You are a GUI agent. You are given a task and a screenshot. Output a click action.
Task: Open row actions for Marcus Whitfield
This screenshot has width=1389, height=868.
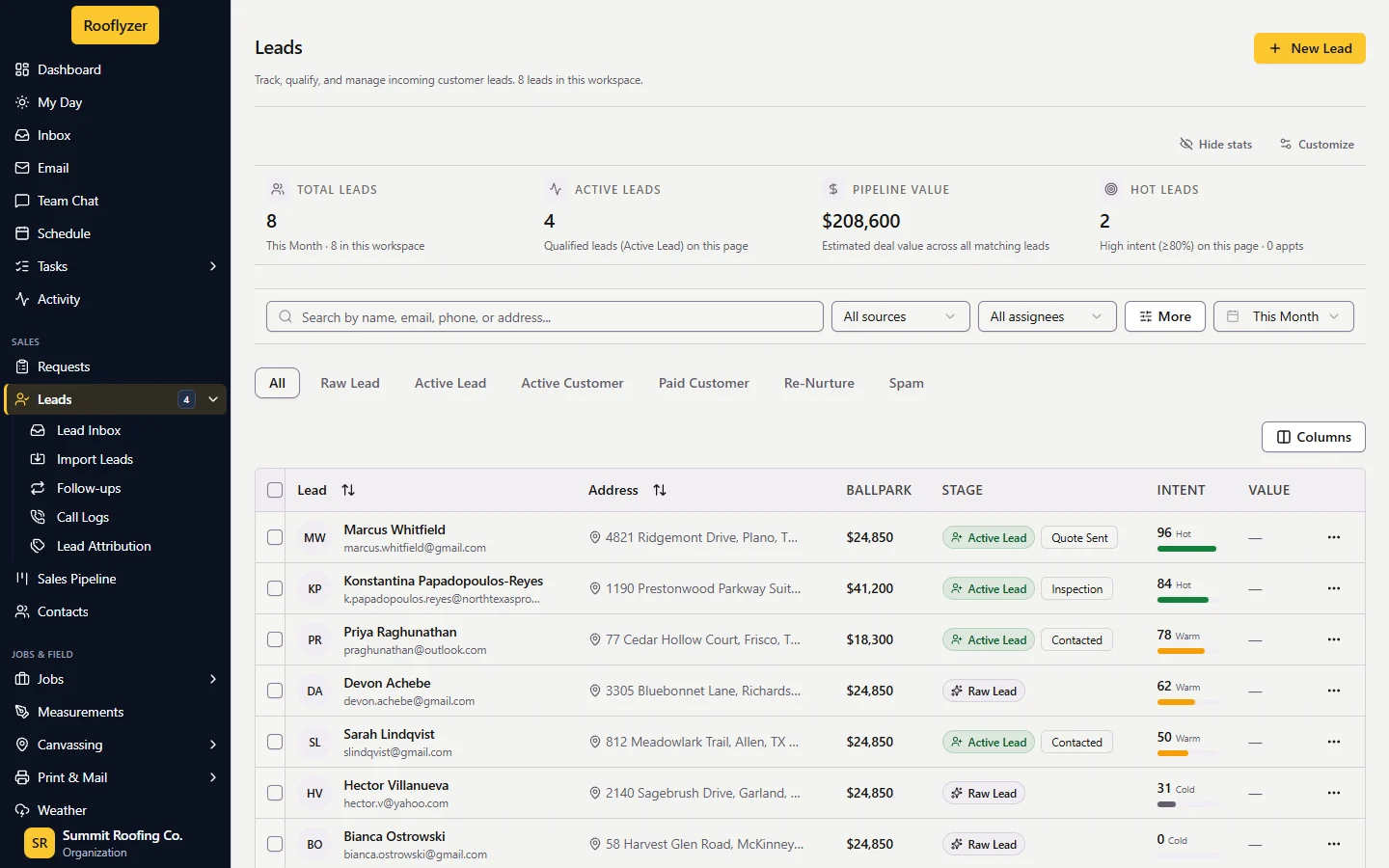pos(1334,537)
